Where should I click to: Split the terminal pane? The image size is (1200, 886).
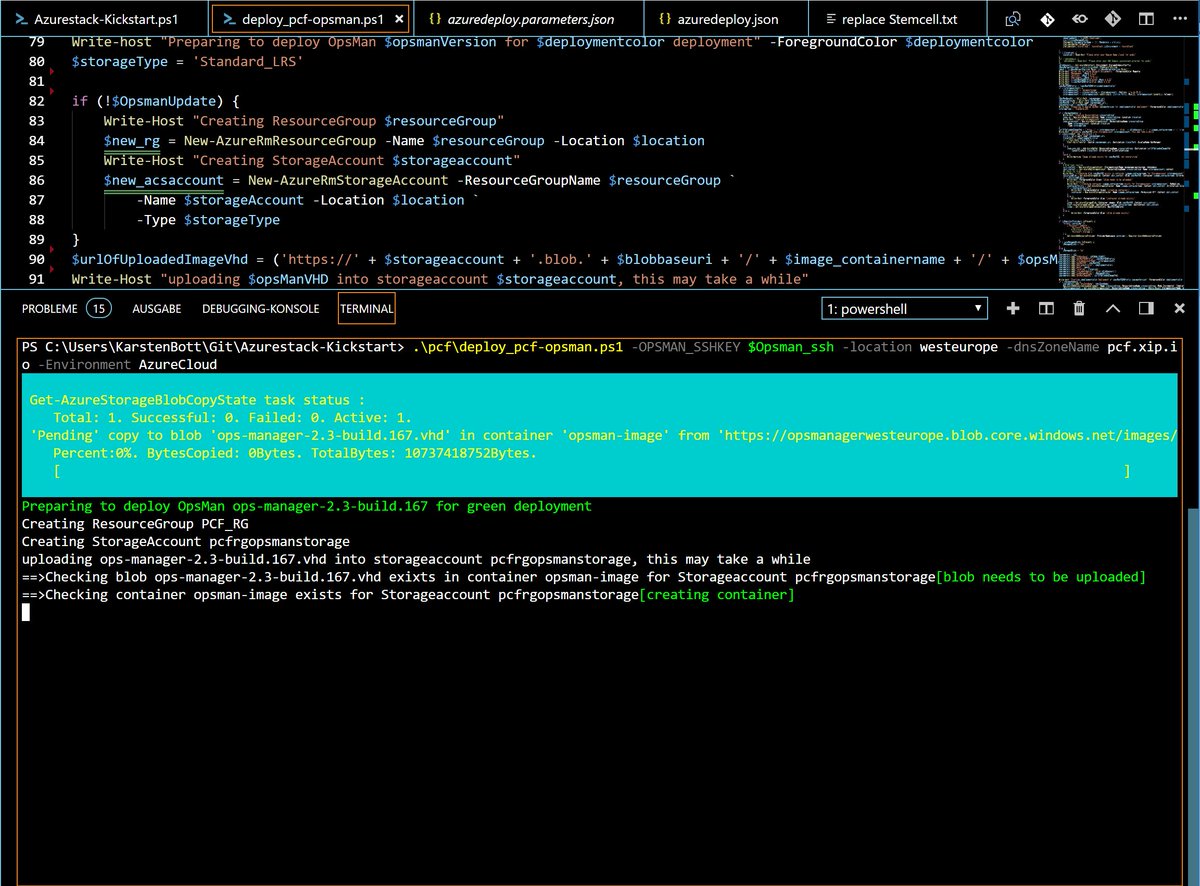[x=1046, y=309]
